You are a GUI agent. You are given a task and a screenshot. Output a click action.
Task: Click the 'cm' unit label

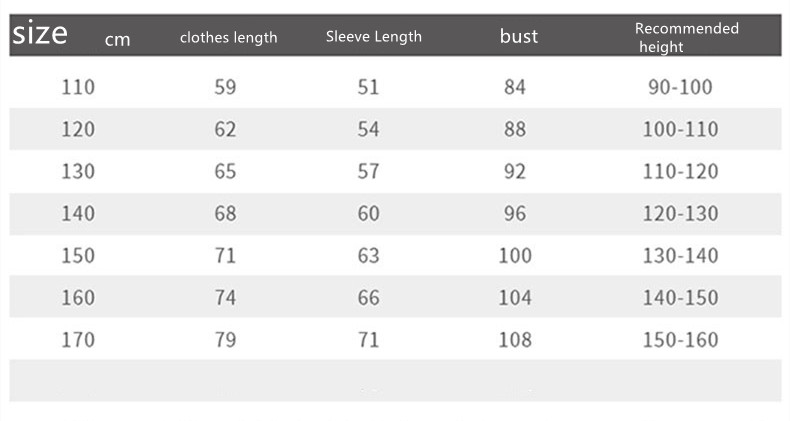pyautogui.click(x=118, y=40)
